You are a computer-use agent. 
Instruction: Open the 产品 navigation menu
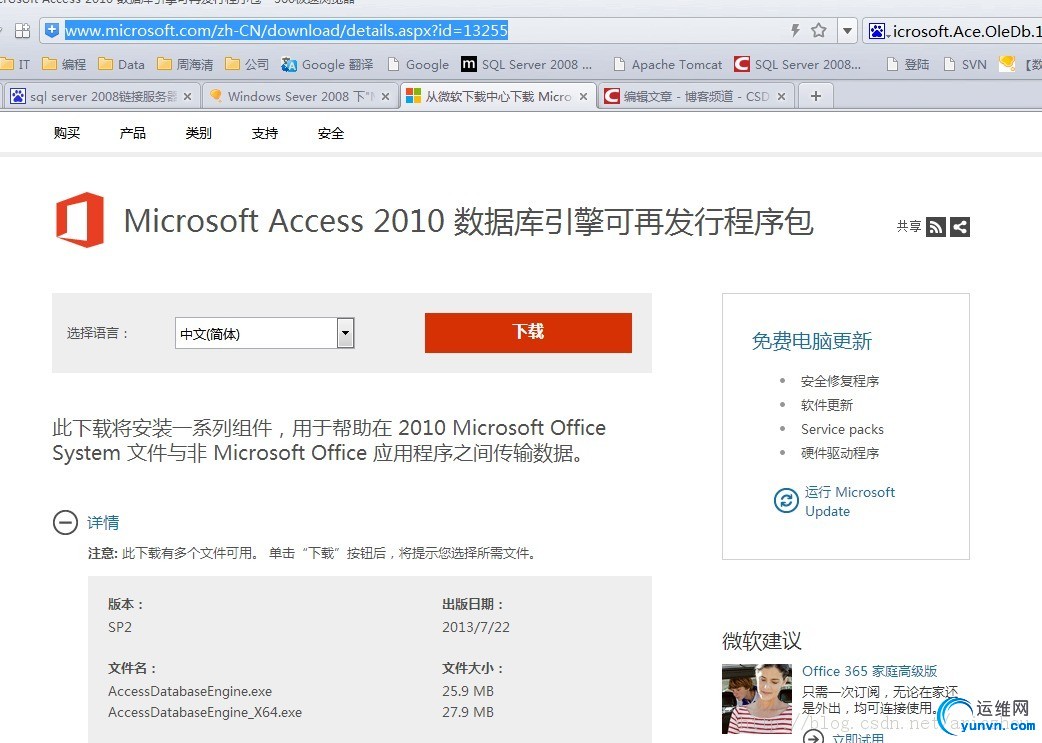pyautogui.click(x=133, y=133)
